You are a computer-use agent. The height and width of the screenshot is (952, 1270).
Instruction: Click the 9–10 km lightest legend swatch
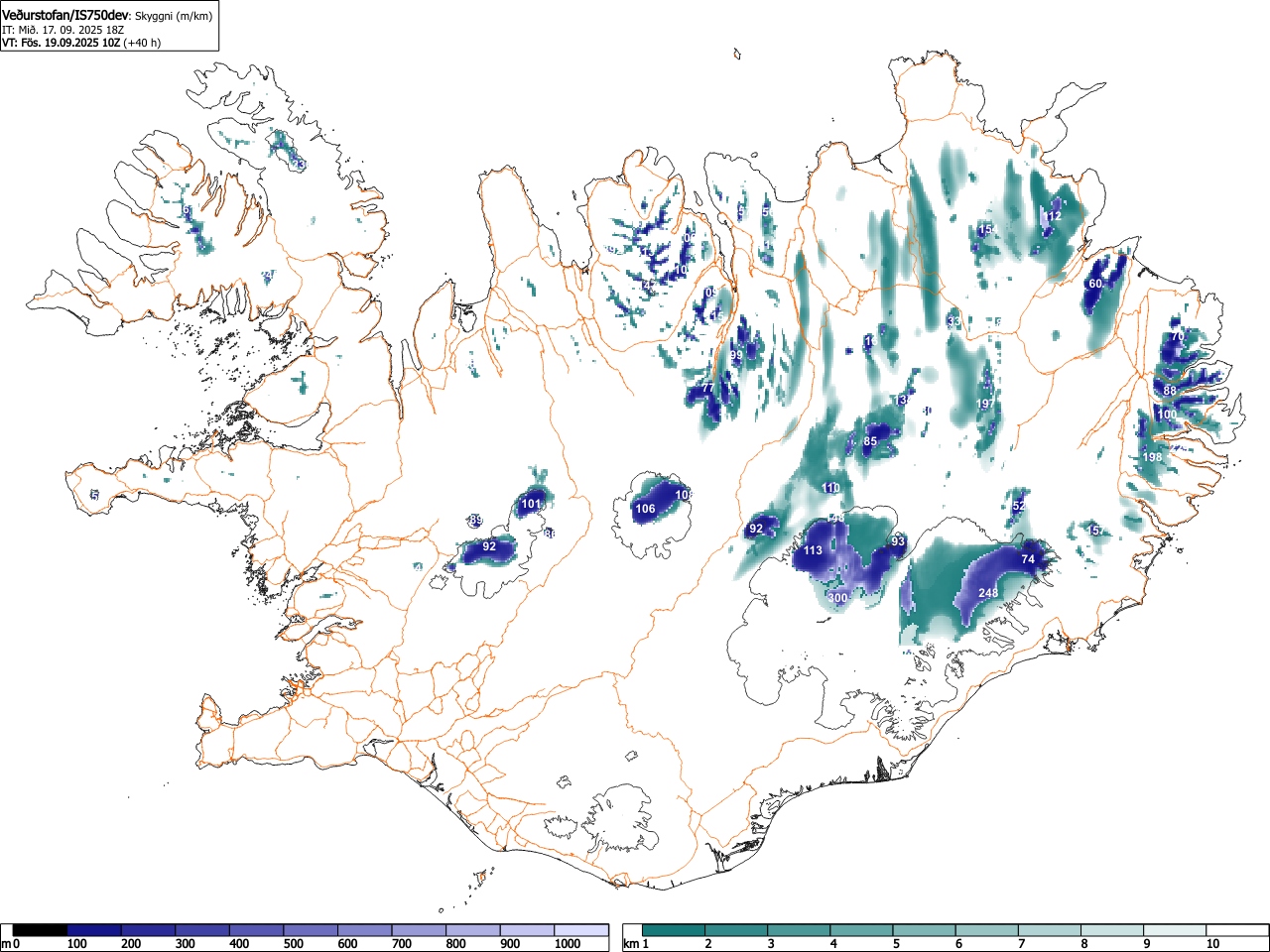(x=1175, y=930)
